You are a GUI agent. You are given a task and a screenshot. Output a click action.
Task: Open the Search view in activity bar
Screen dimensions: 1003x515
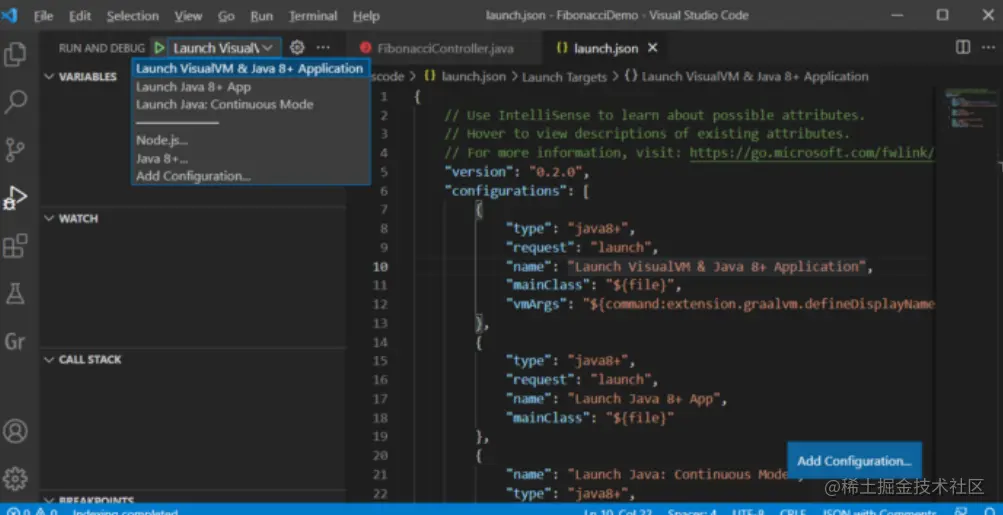pyautogui.click(x=15, y=102)
